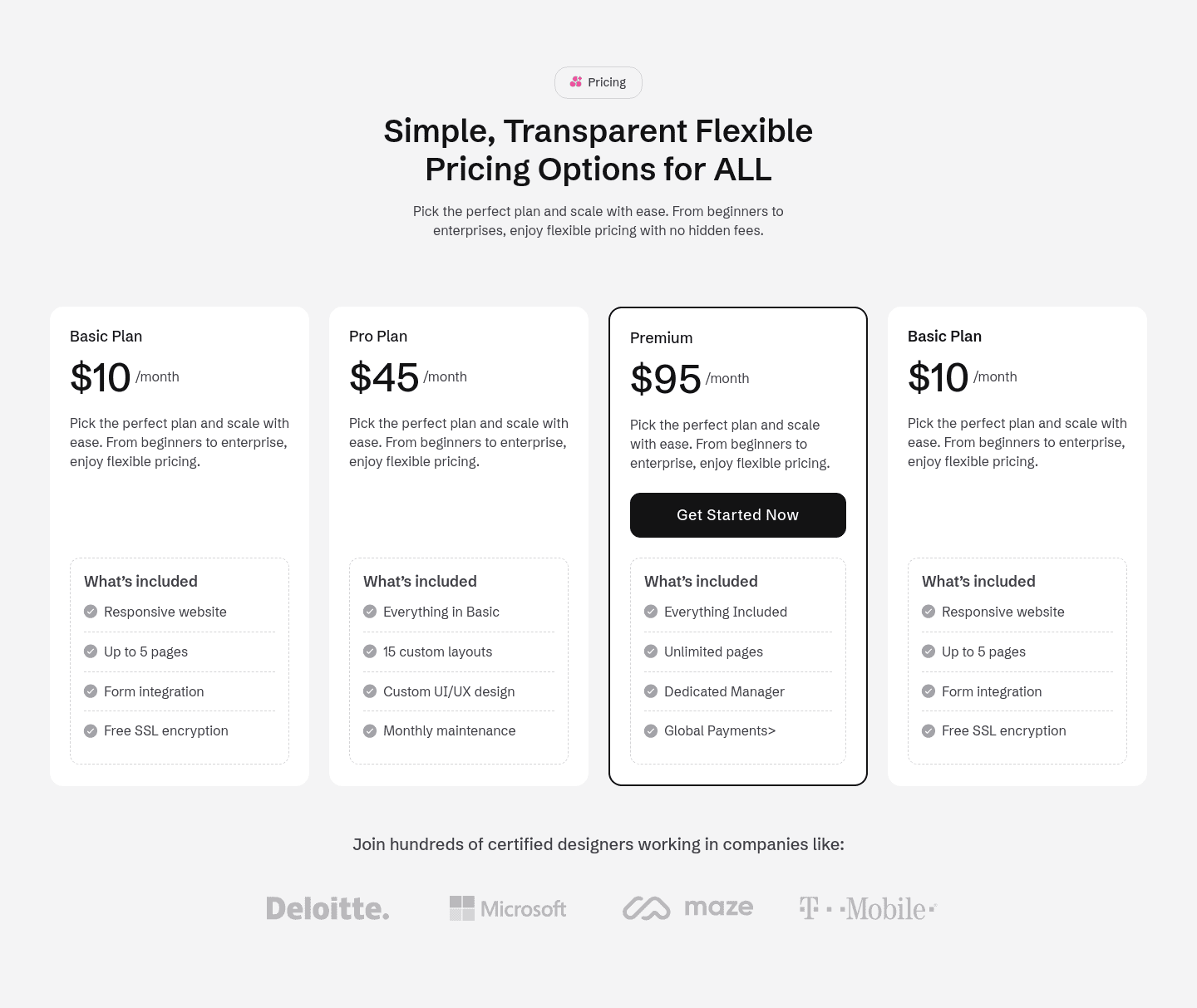Open the Global Payments link
Viewport: 1197px width, 1008px height.
719,730
